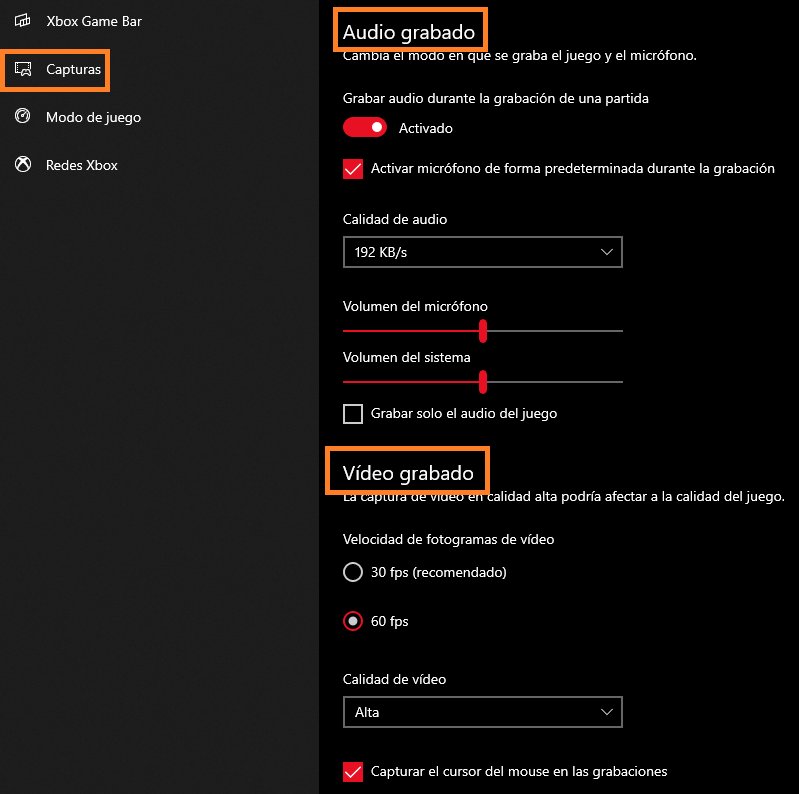799x794 pixels.
Task: Open the Calidad de audio dropdown
Action: 482,253
